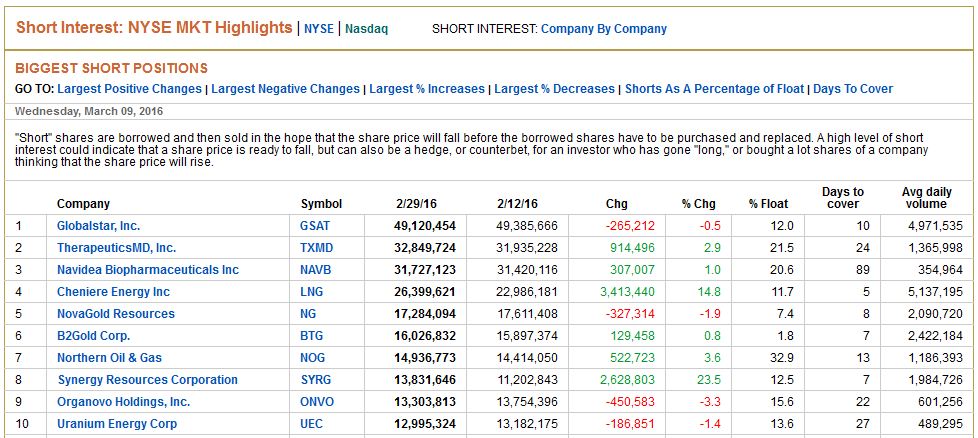Click the TXMD ticker symbol
Image resolution: width=978 pixels, height=438 pixels.
[319, 248]
